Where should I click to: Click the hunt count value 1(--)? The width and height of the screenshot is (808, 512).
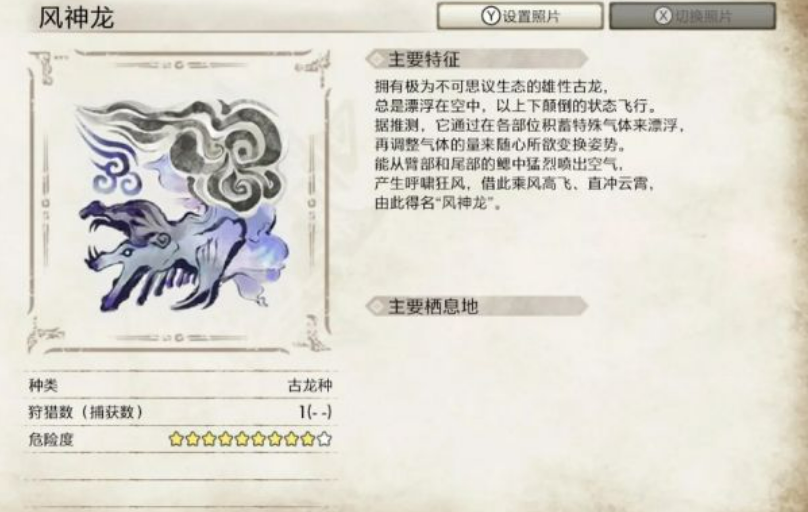pyautogui.click(x=315, y=412)
